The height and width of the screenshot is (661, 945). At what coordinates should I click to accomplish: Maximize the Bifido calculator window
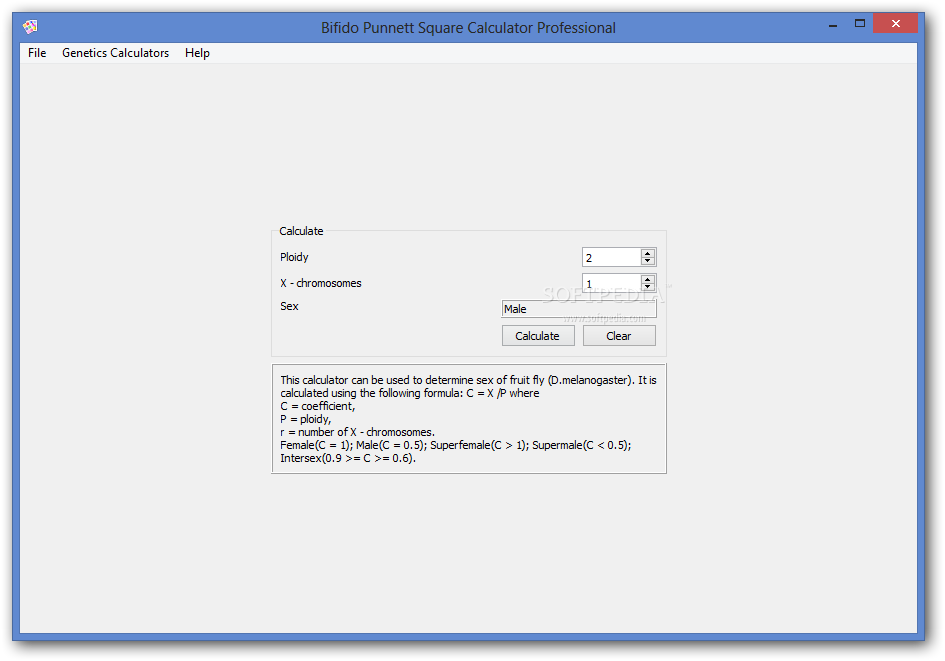pyautogui.click(x=860, y=24)
